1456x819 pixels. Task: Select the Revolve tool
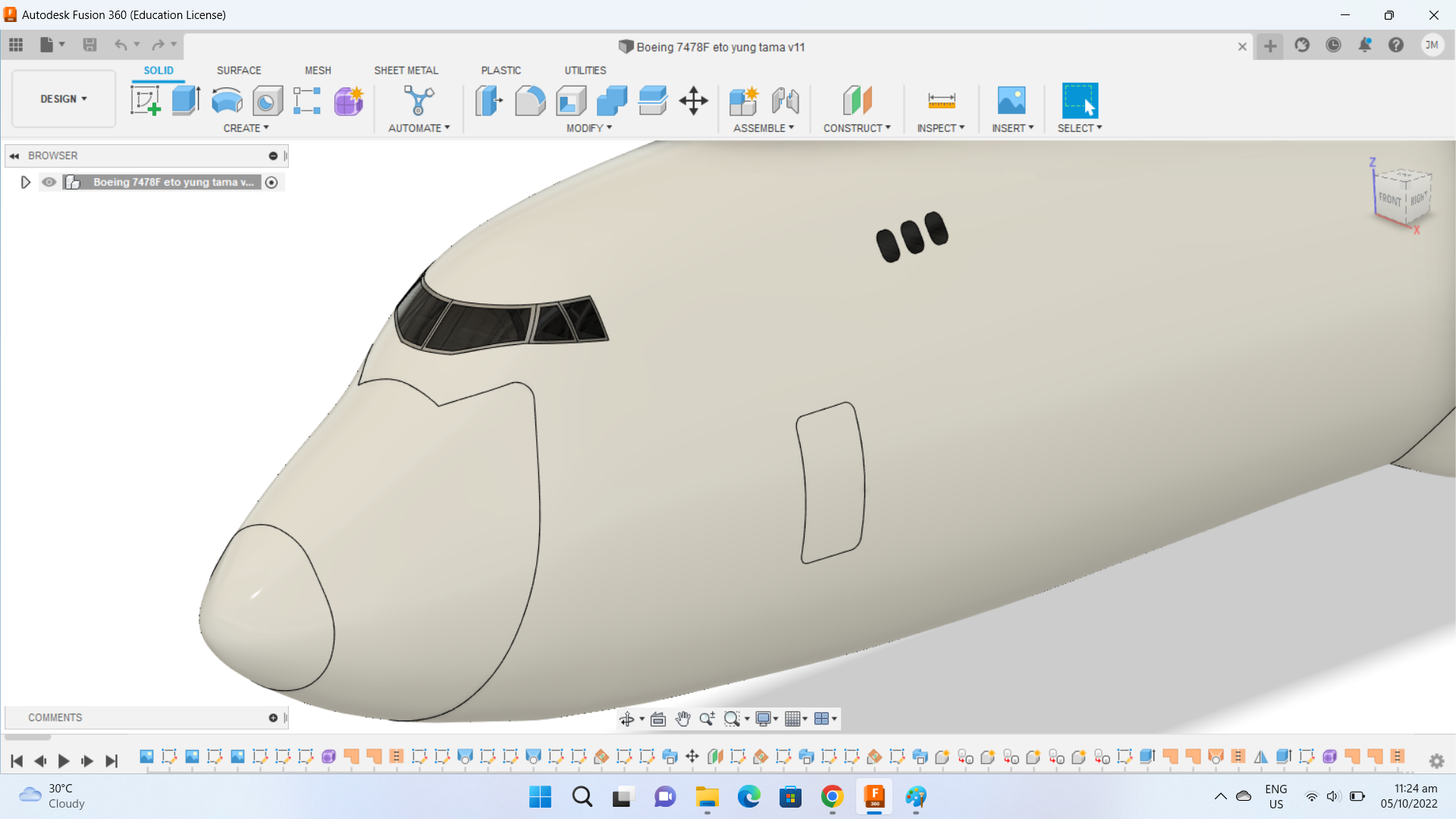click(227, 100)
